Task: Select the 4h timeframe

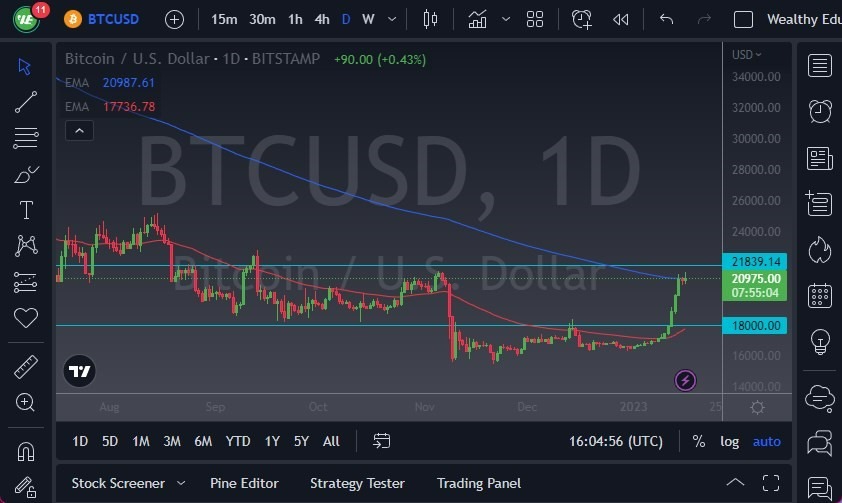Action: coord(322,19)
